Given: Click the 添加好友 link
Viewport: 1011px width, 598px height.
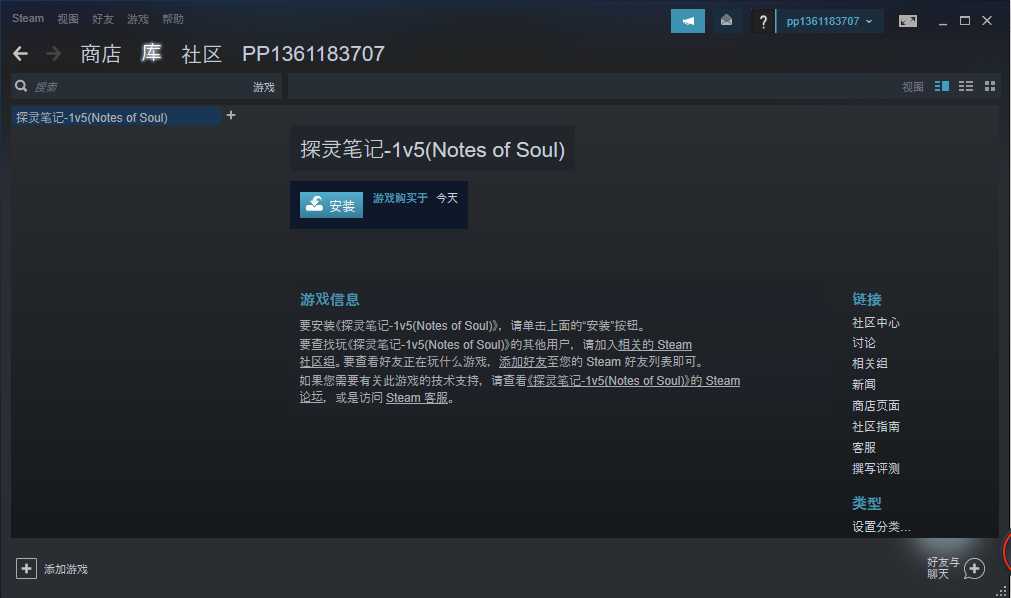Looking at the screenshot, I should tap(523, 362).
